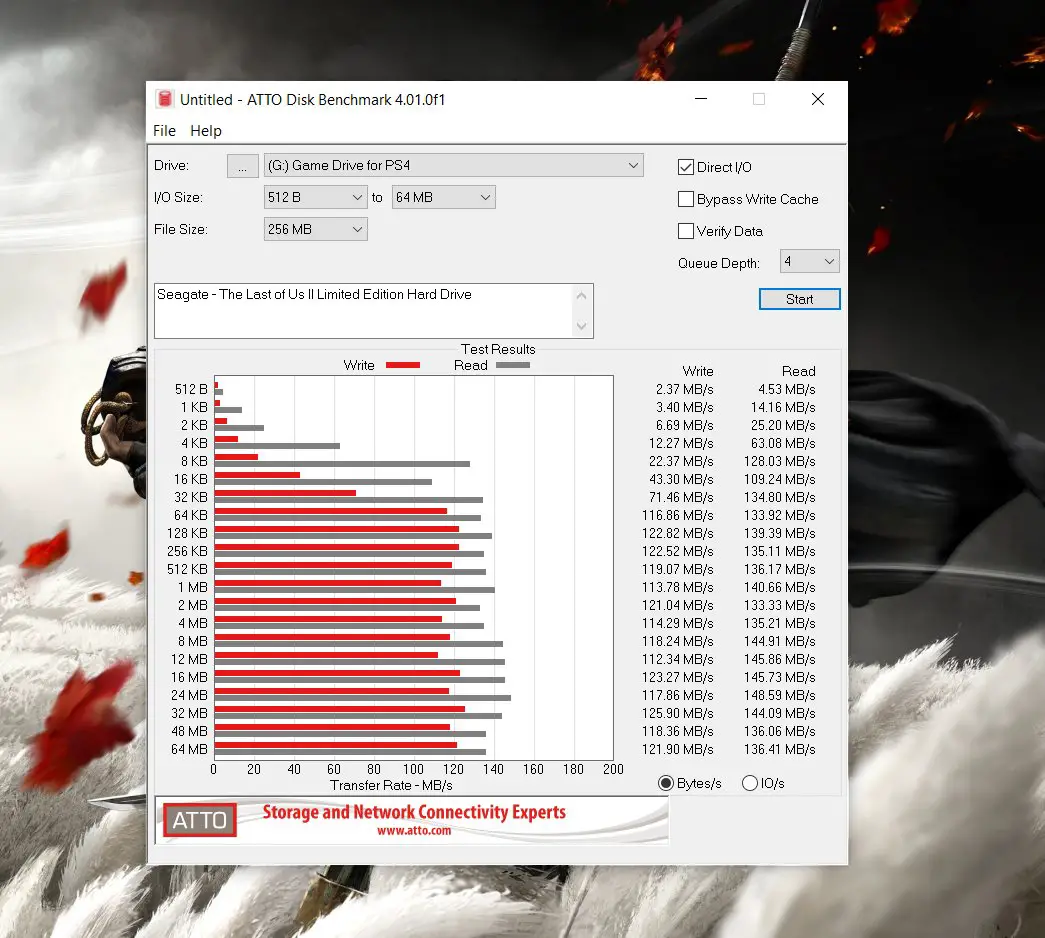The height and width of the screenshot is (938, 1045).
Task: Click the Write column header in results
Action: pyautogui.click(x=698, y=371)
